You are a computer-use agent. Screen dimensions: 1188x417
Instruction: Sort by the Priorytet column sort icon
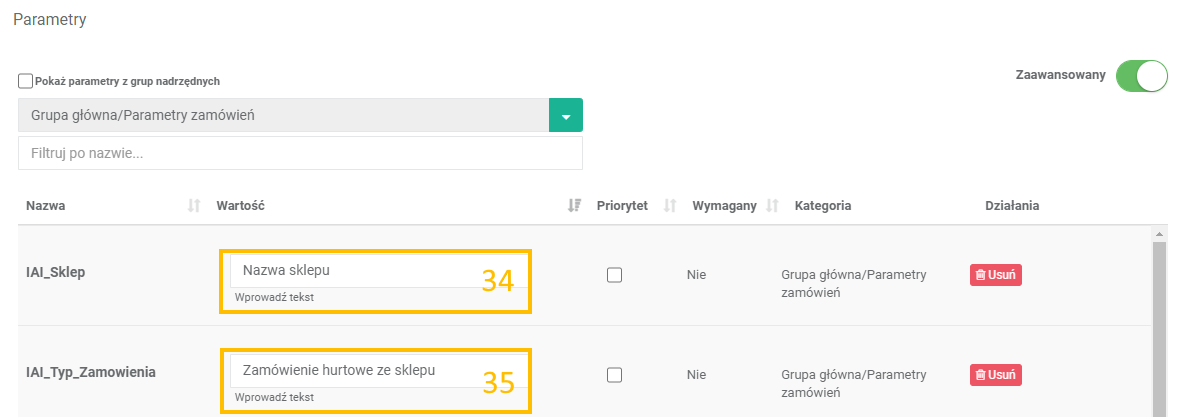click(670, 206)
